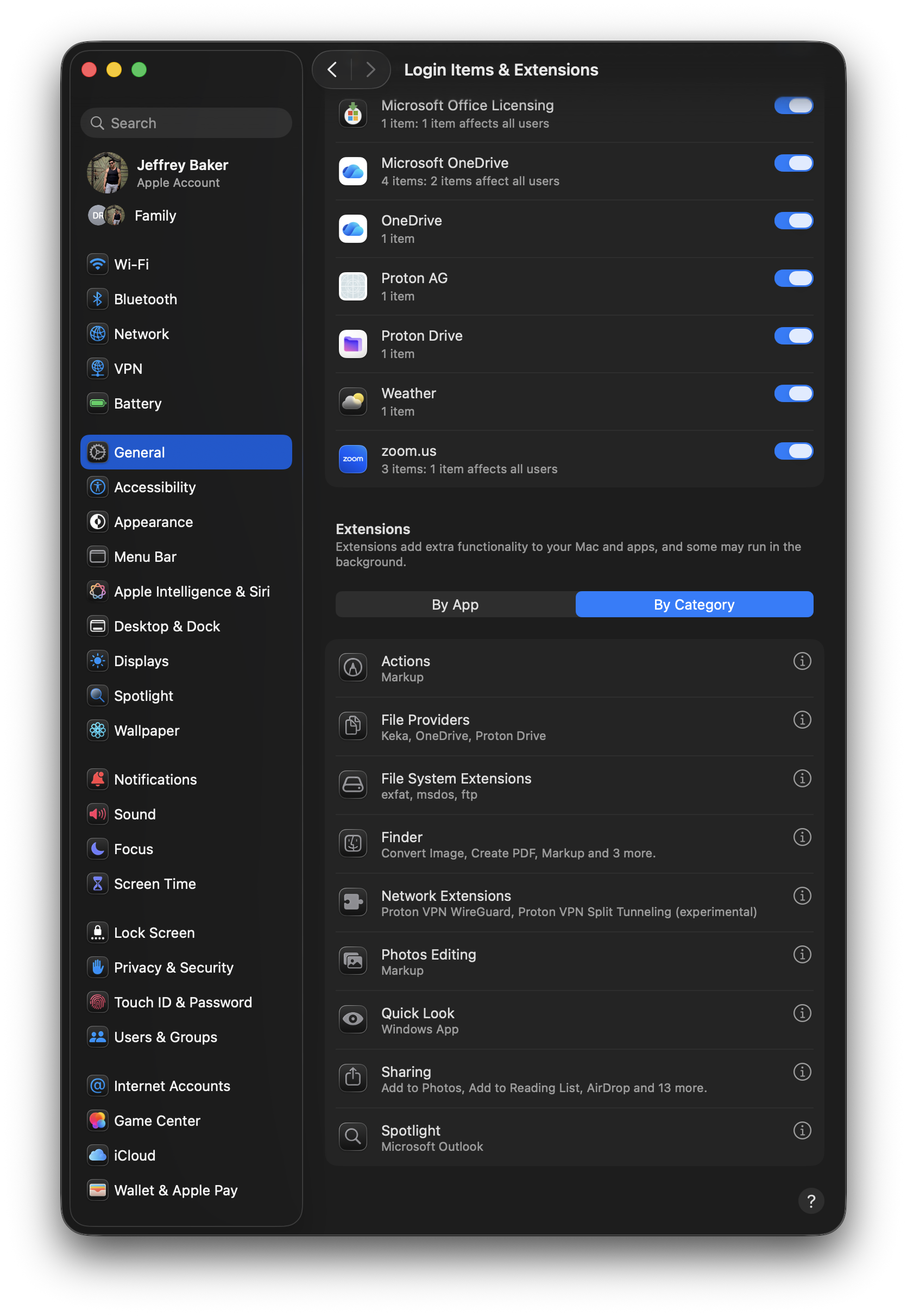This screenshot has height=1316, width=907.
Task: Click the Weather app icon
Action: [x=353, y=402]
